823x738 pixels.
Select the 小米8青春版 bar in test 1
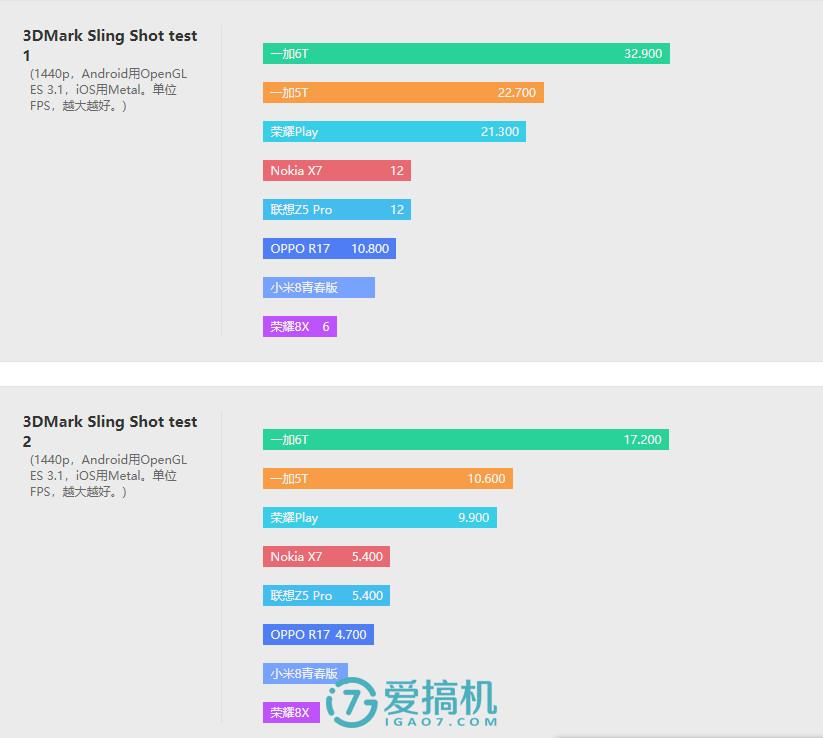point(319,288)
